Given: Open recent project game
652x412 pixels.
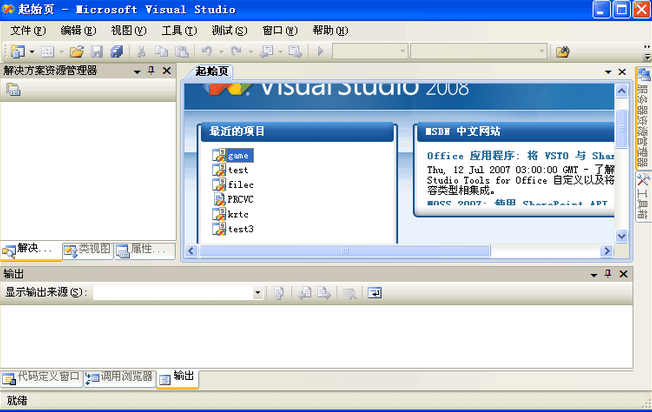Looking at the screenshot, I should (x=233, y=155).
